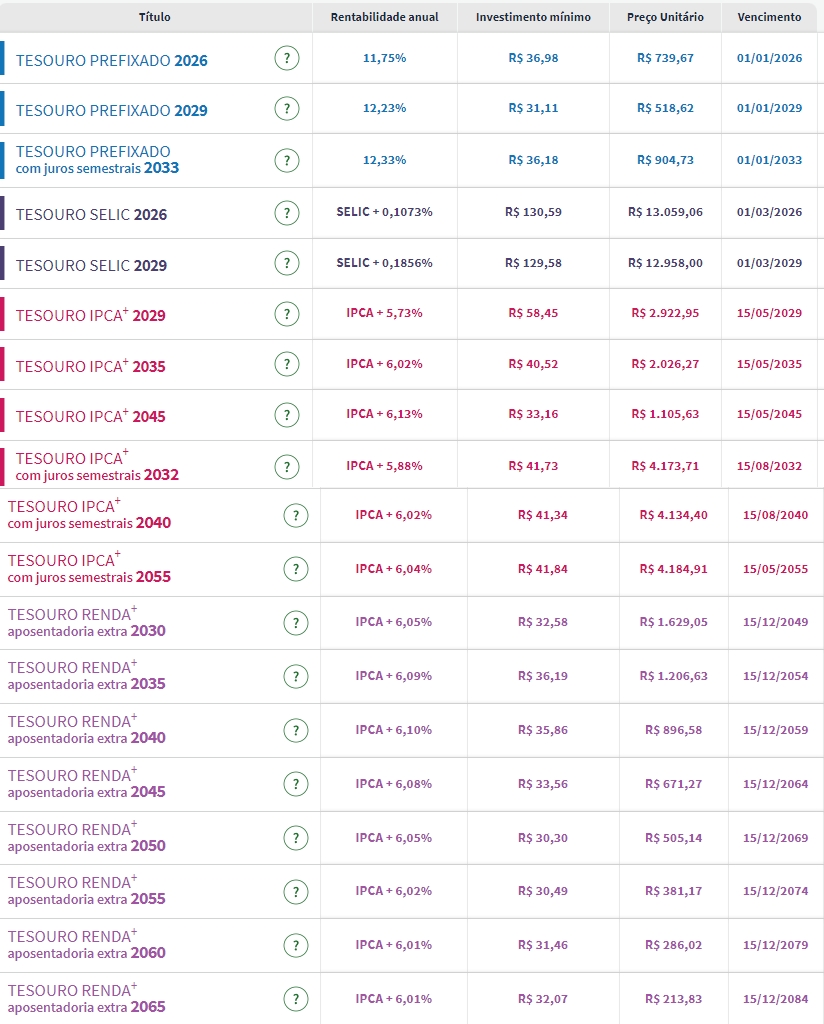824x1024 pixels.
Task: Open Tesouro Renda+ aposentadoria extra 2040 link
Action: 86,730
